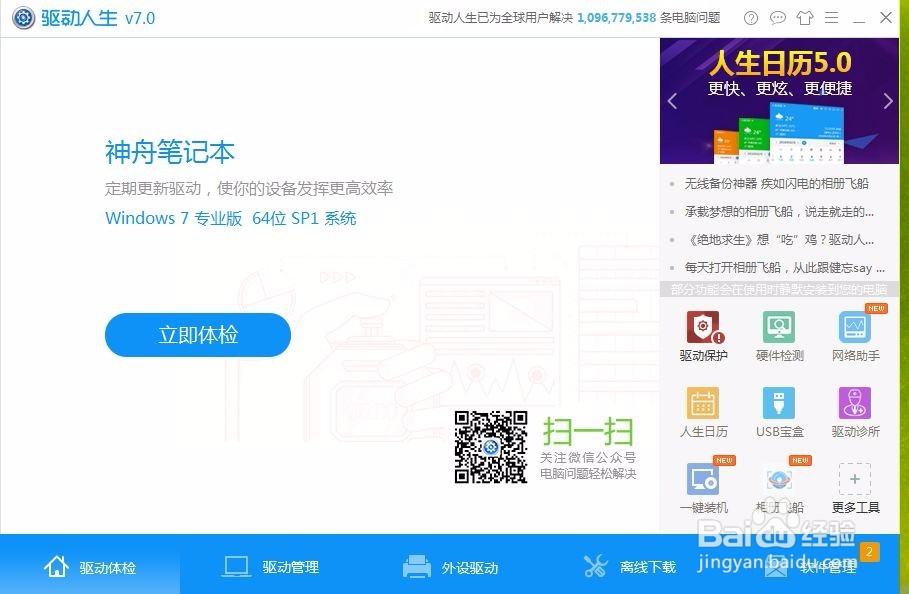Image resolution: width=909 pixels, height=594 pixels.
Task: Click the WeChat QR code image
Action: point(491,447)
